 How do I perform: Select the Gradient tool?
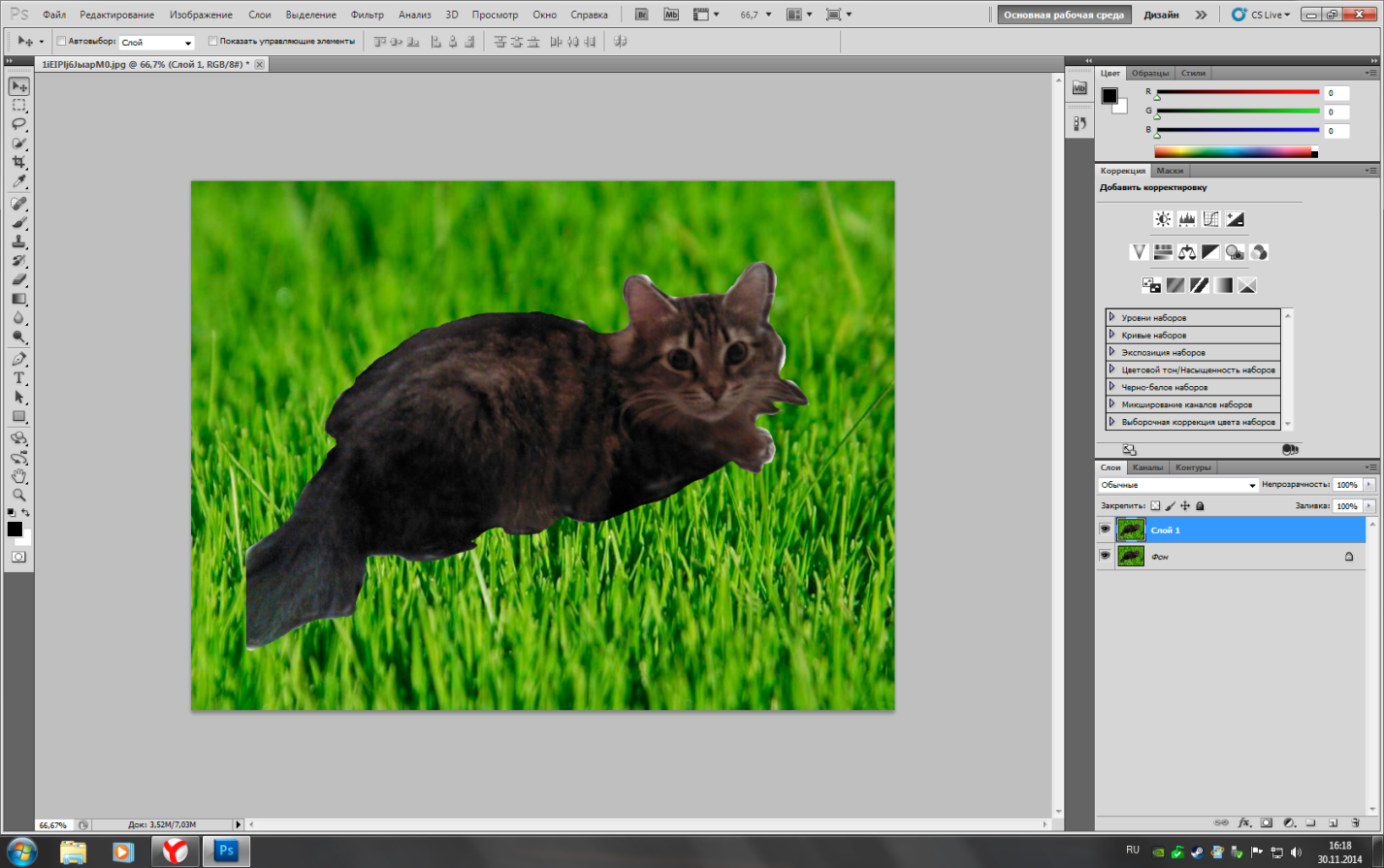[x=18, y=300]
